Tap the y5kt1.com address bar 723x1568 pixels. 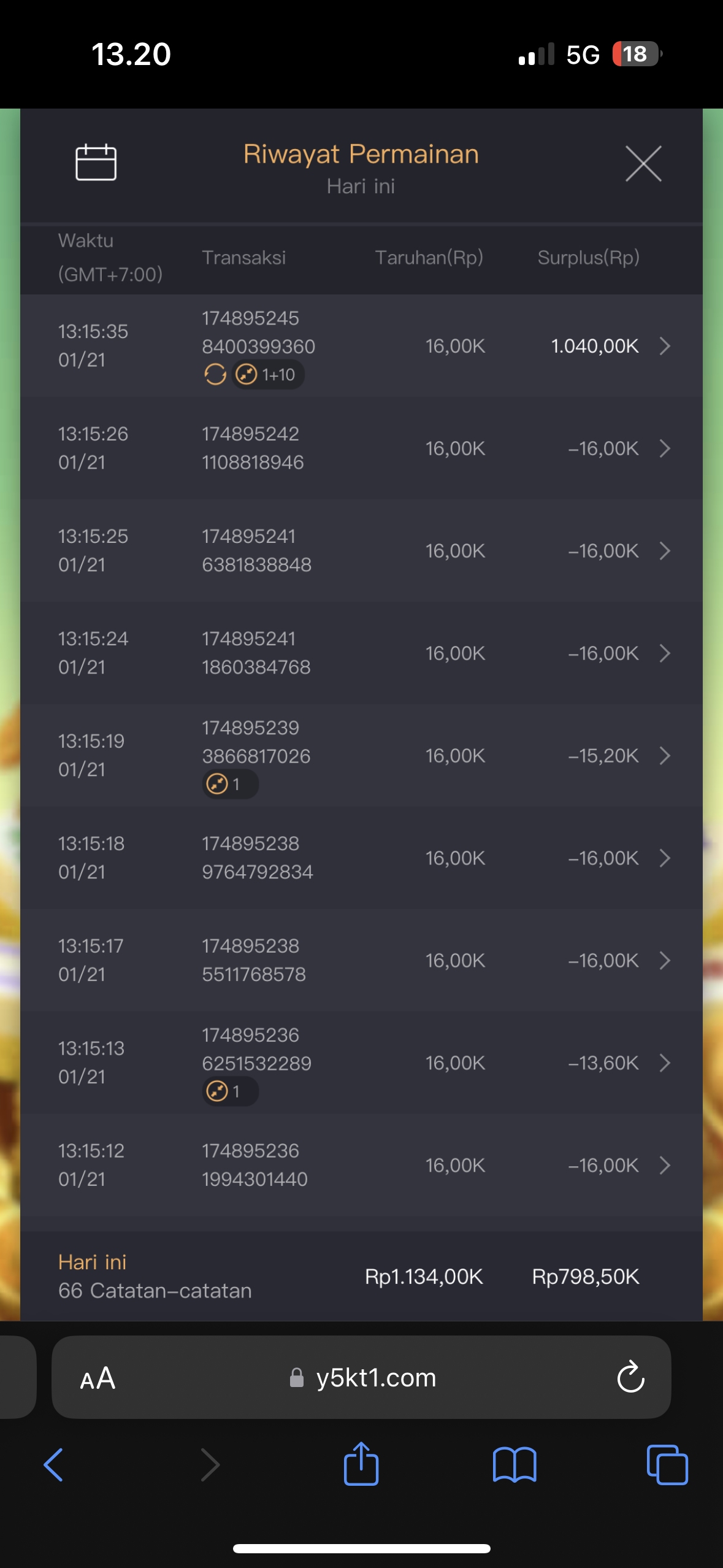click(375, 1378)
